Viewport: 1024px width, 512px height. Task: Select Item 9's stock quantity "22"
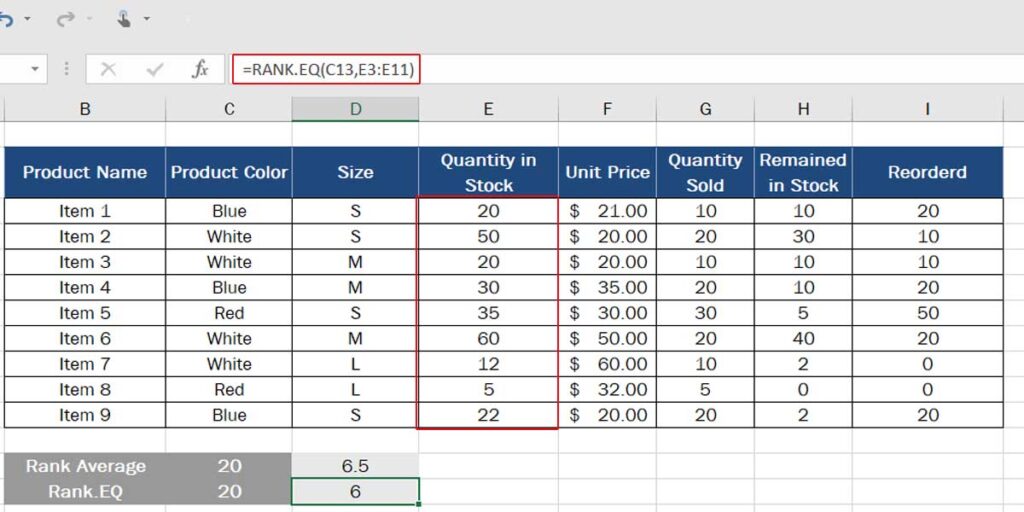coord(488,415)
